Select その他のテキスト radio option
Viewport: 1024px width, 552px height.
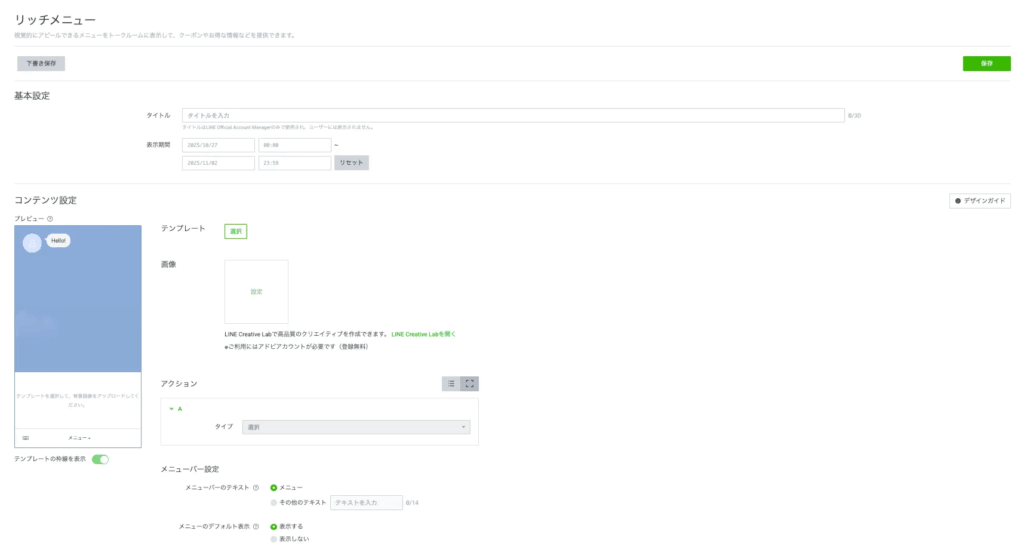point(274,502)
